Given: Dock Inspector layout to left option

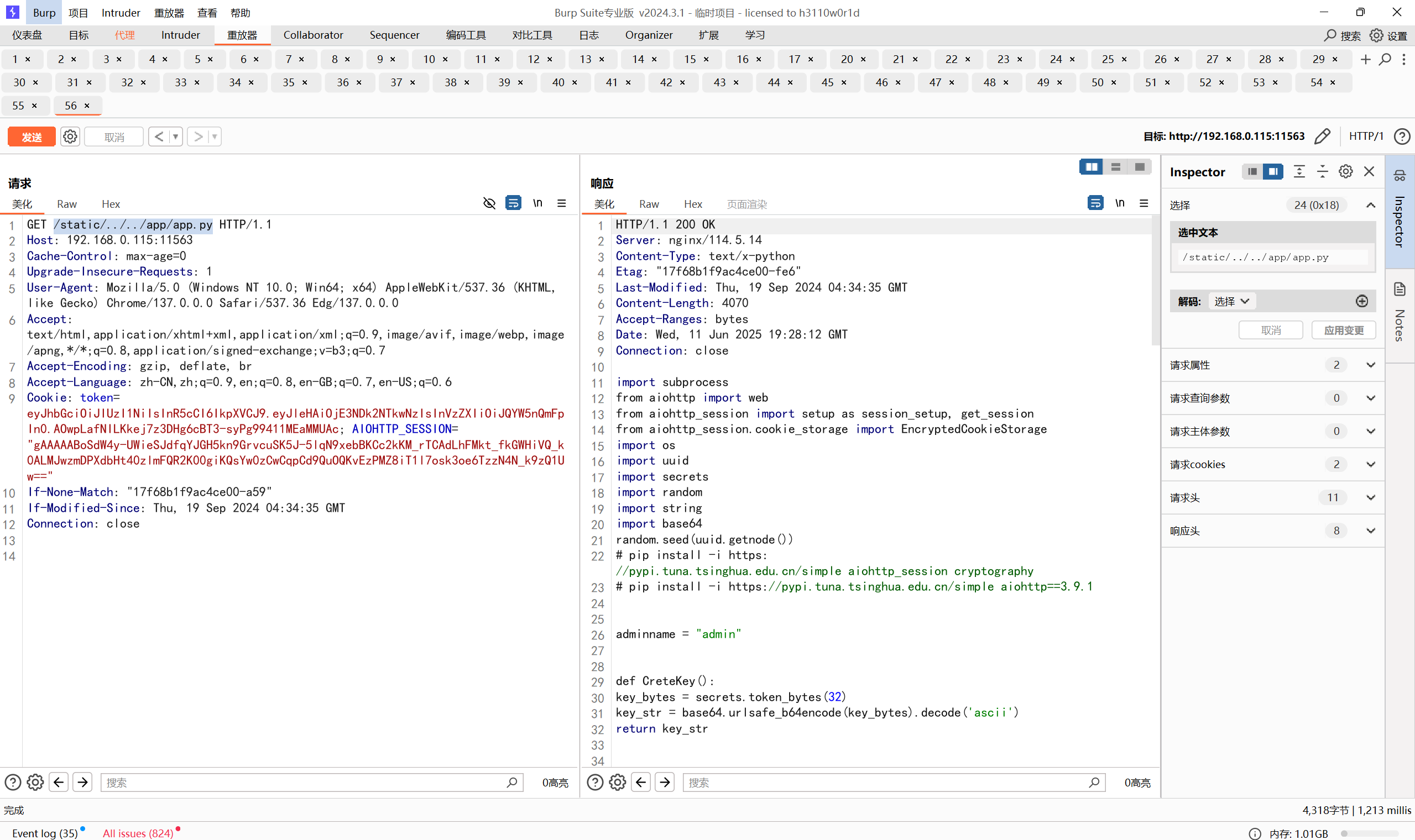Looking at the screenshot, I should coord(1252,171).
